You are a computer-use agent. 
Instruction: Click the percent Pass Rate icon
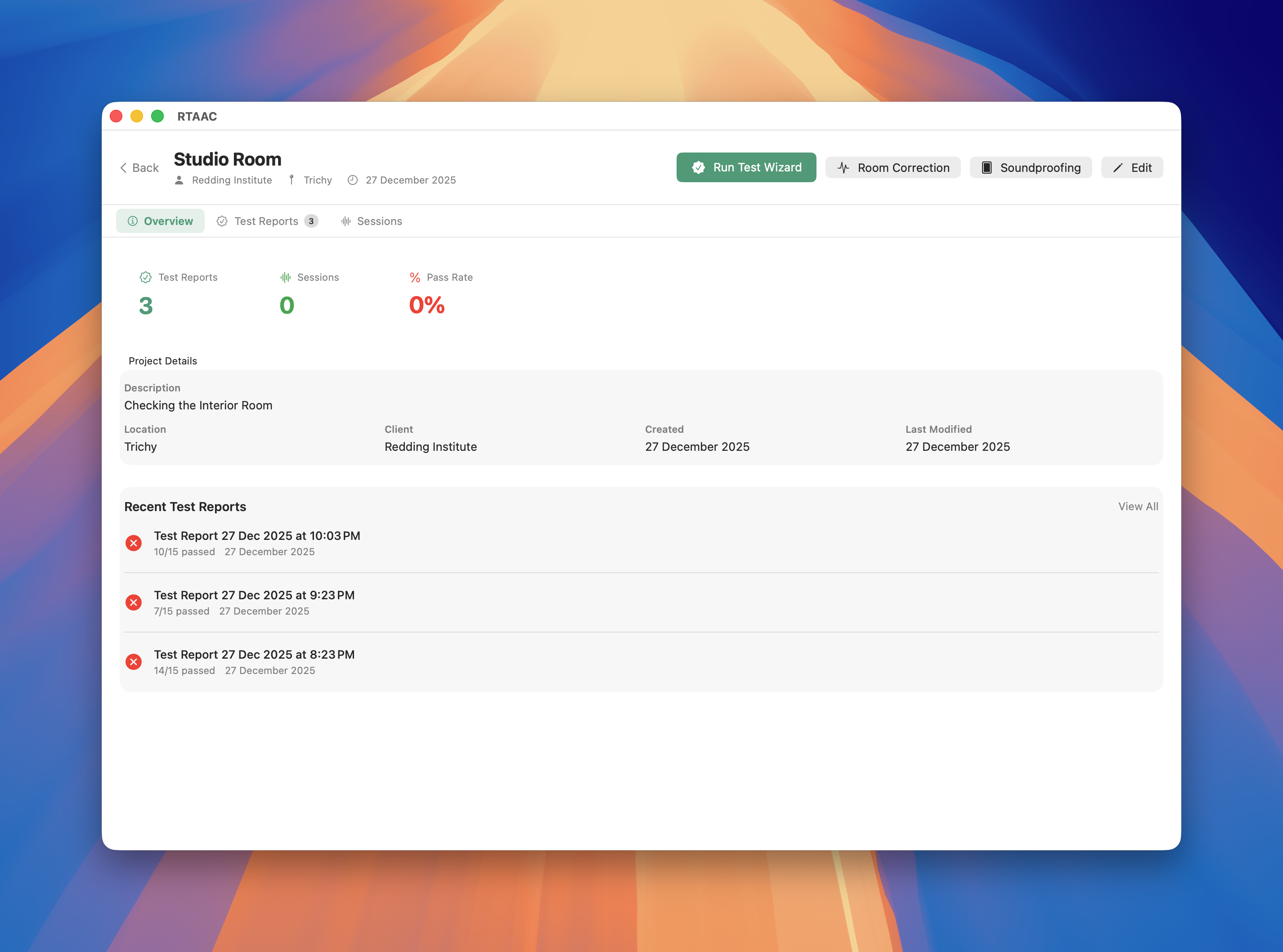click(x=415, y=278)
